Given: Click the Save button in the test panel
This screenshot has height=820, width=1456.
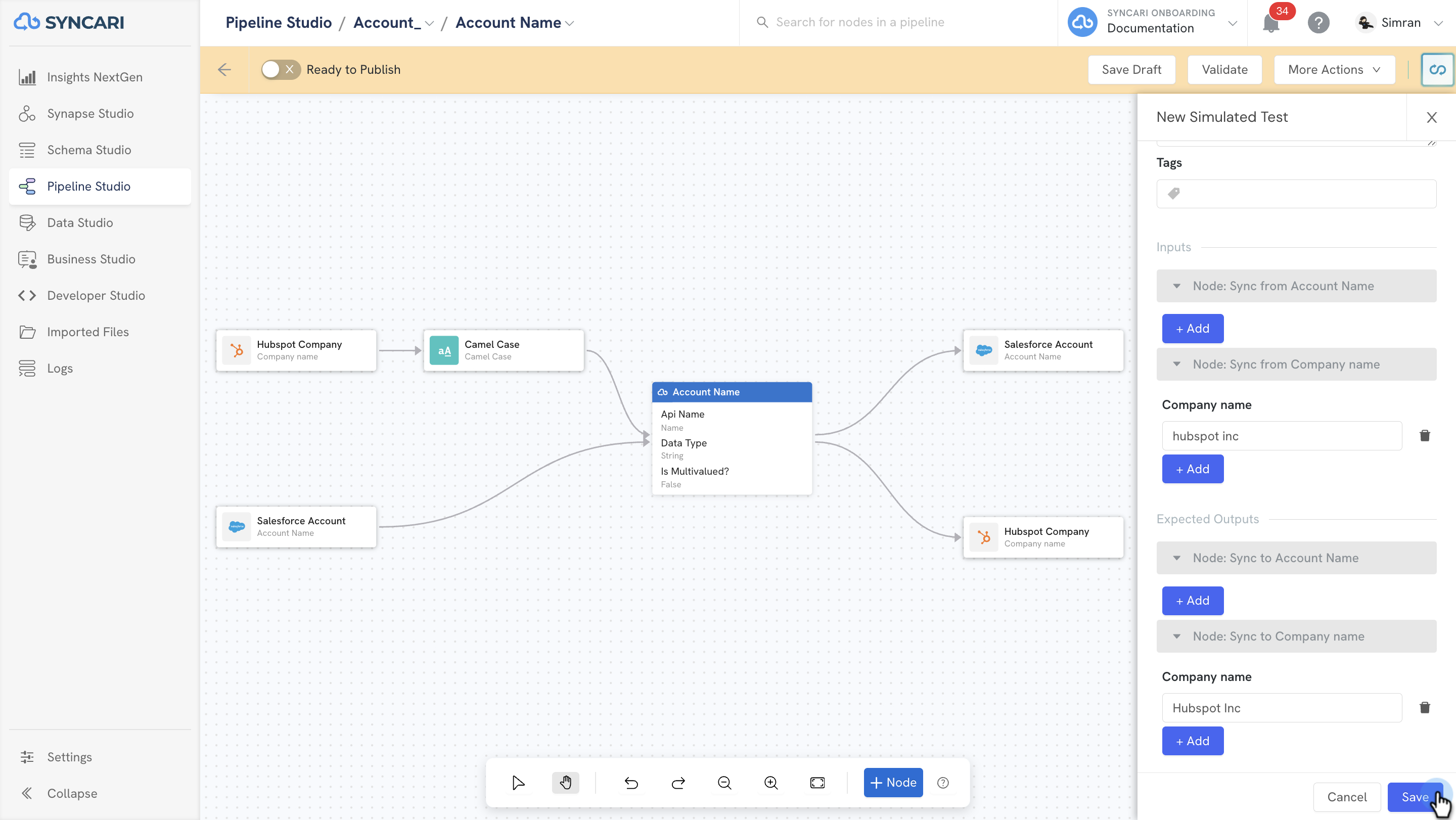Looking at the screenshot, I should 1415,797.
